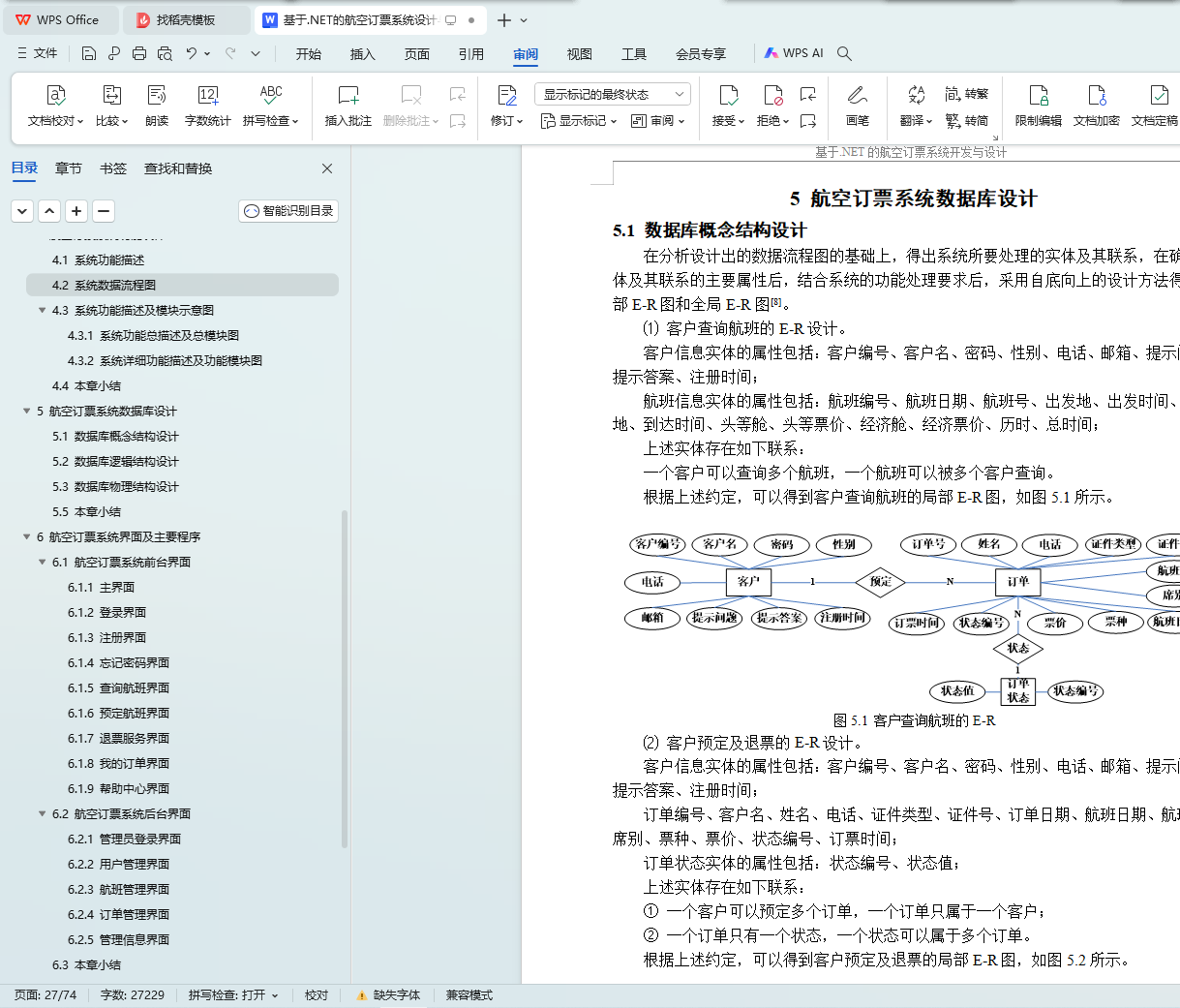Image resolution: width=1180 pixels, height=1008 pixels.
Task: Close the navigation pane with X
Action: 327,168
